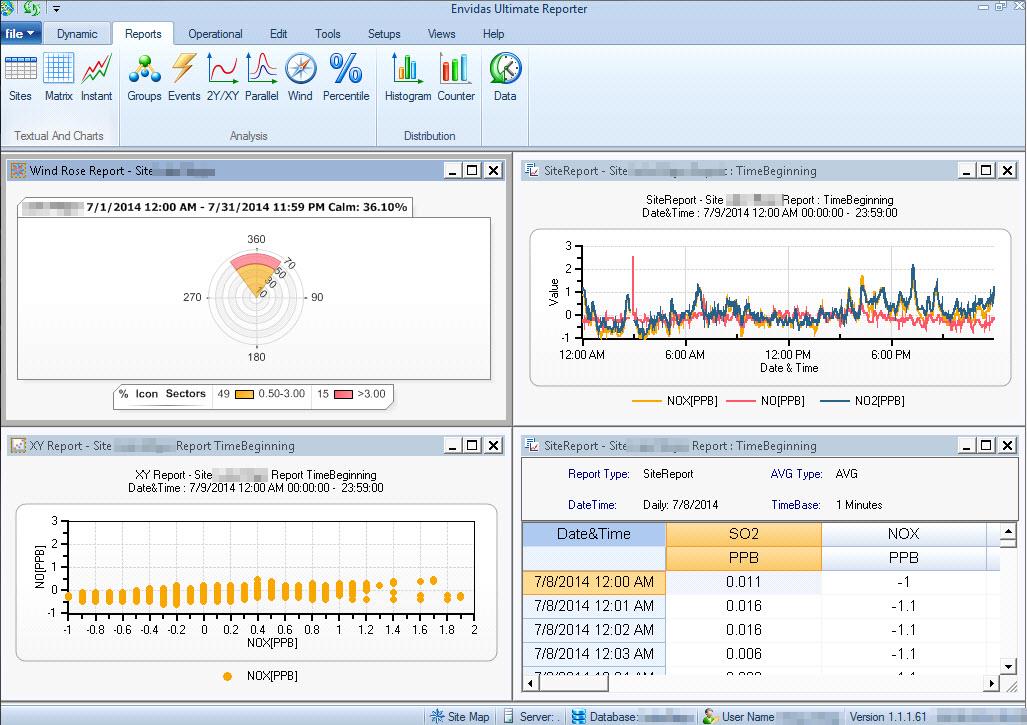Click Site Map in status bar
This screenshot has width=1027, height=725.
coord(460,716)
